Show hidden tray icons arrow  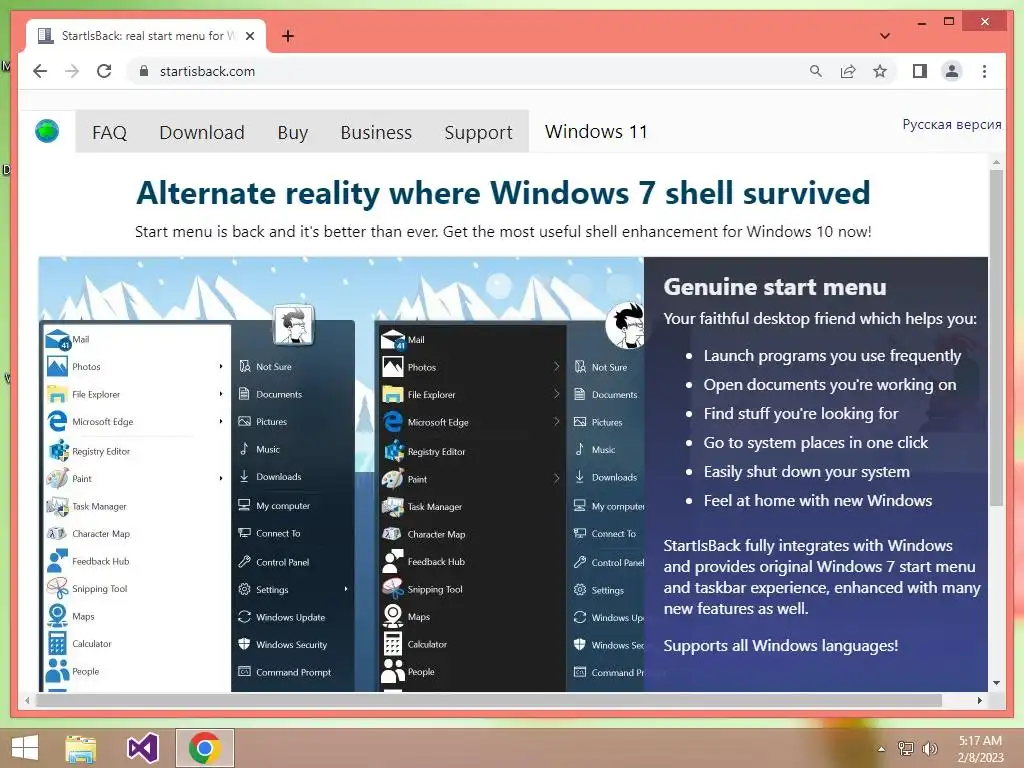pos(881,749)
